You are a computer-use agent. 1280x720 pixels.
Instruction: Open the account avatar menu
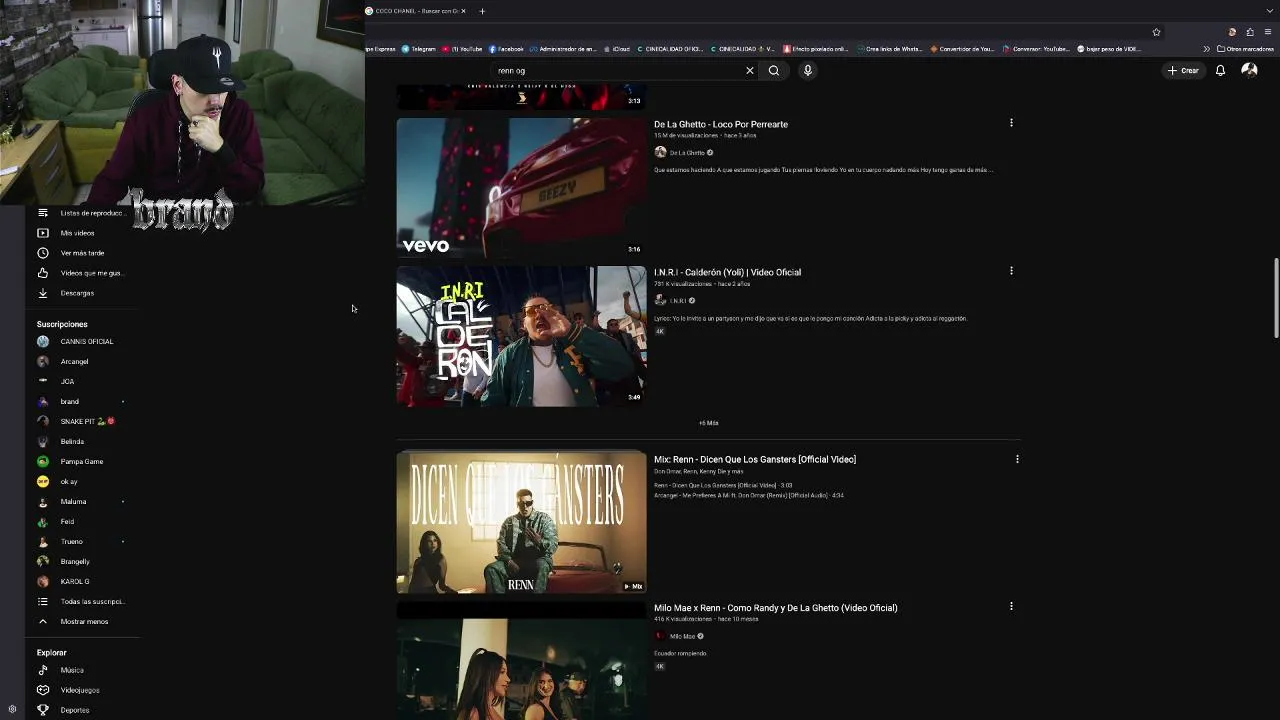tap(1249, 70)
